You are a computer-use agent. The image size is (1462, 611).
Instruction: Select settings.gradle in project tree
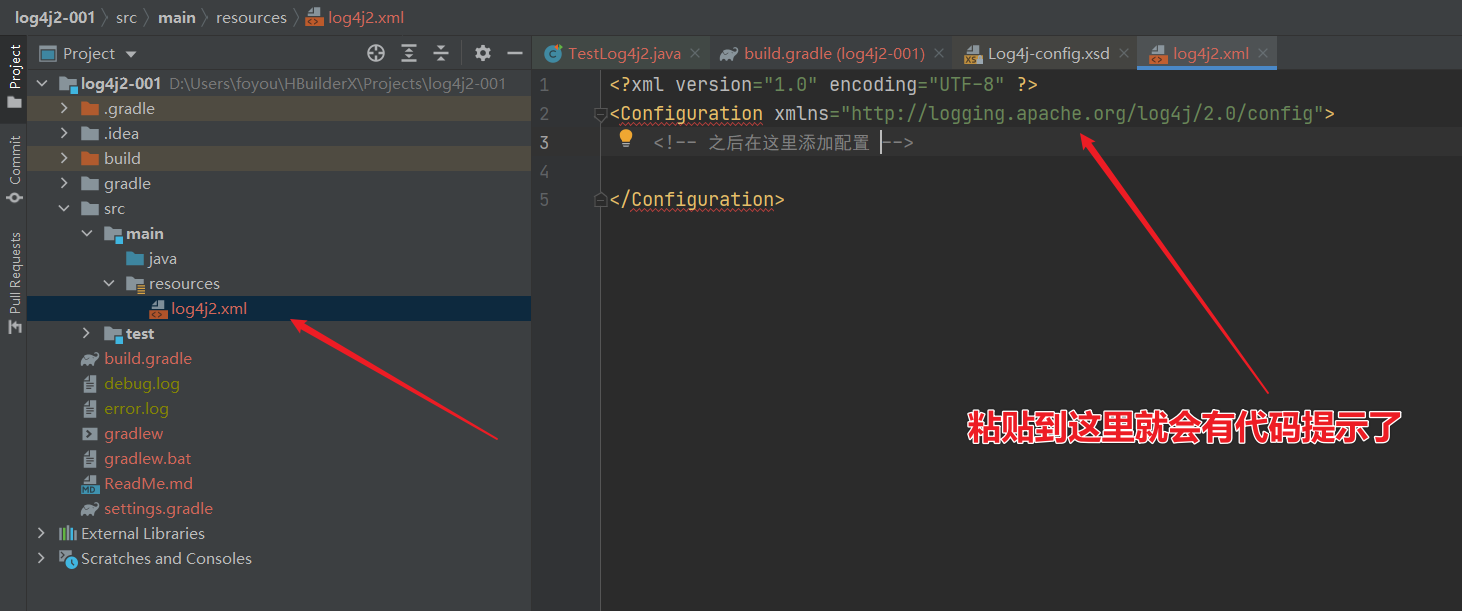pos(158,508)
